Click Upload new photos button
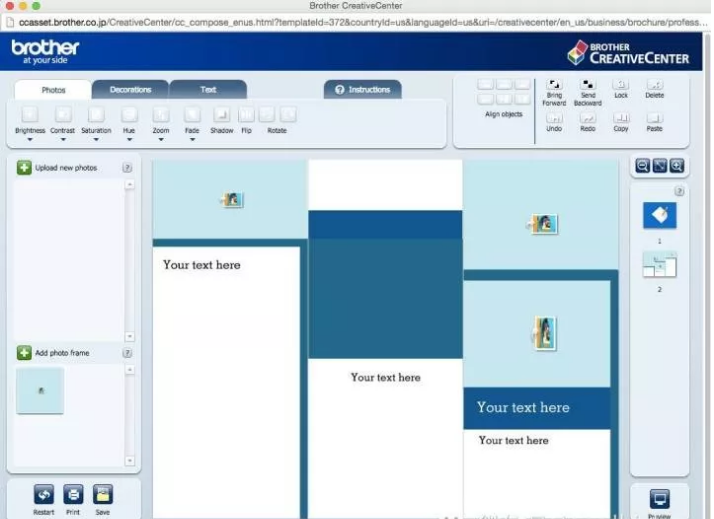Screen dimensions: 714x519 24,168
